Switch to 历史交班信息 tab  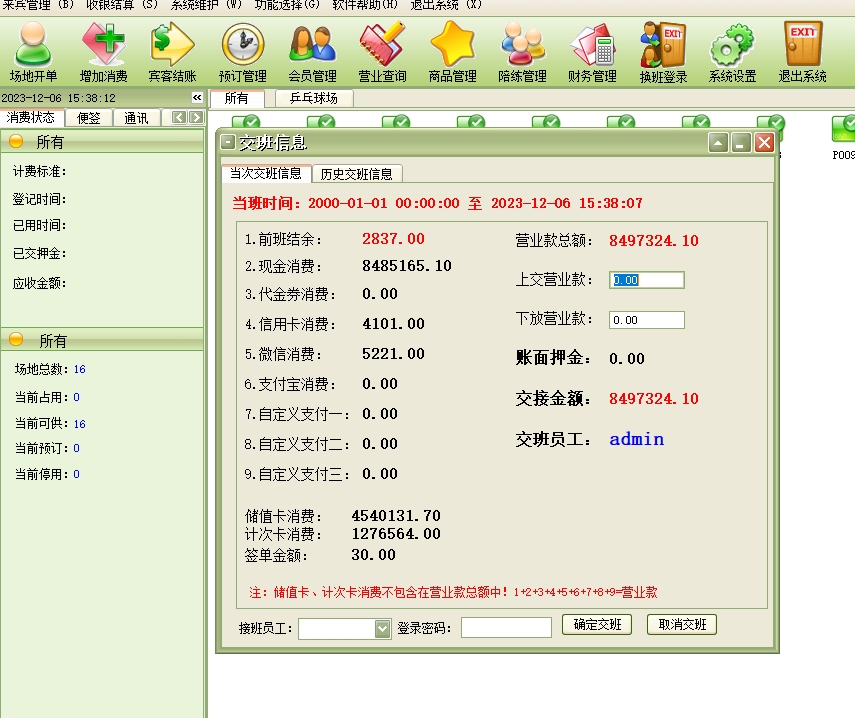tap(356, 174)
